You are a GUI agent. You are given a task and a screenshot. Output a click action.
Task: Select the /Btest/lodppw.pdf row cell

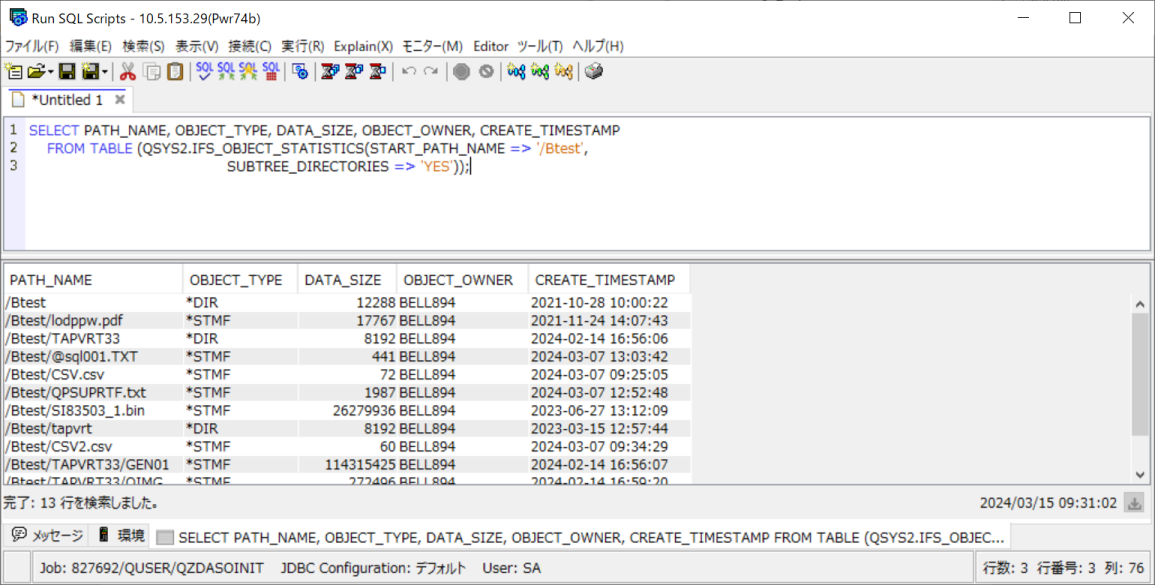(93, 320)
